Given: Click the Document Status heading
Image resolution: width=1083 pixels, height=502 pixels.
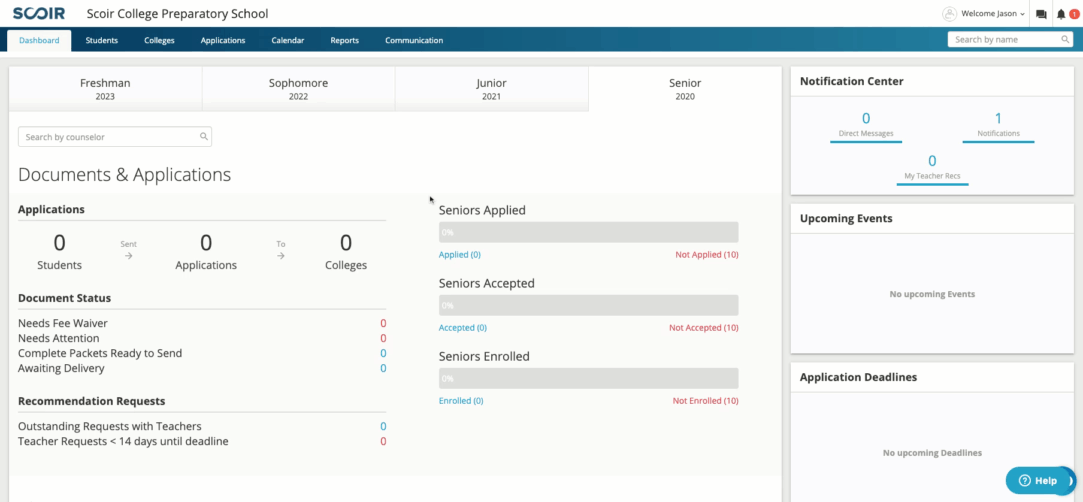Looking at the screenshot, I should [x=64, y=298].
